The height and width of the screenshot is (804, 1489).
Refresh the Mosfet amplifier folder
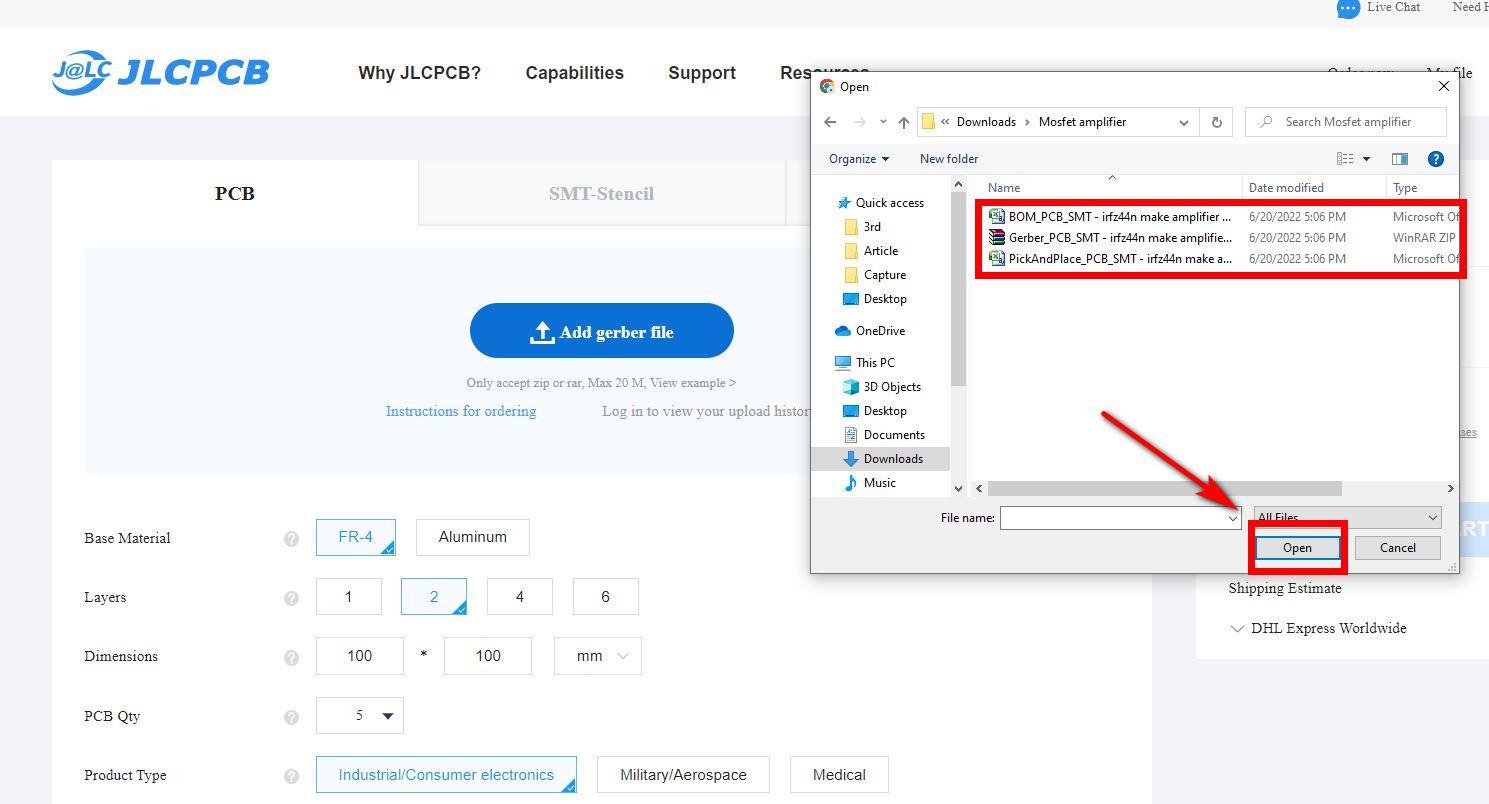(x=1216, y=122)
